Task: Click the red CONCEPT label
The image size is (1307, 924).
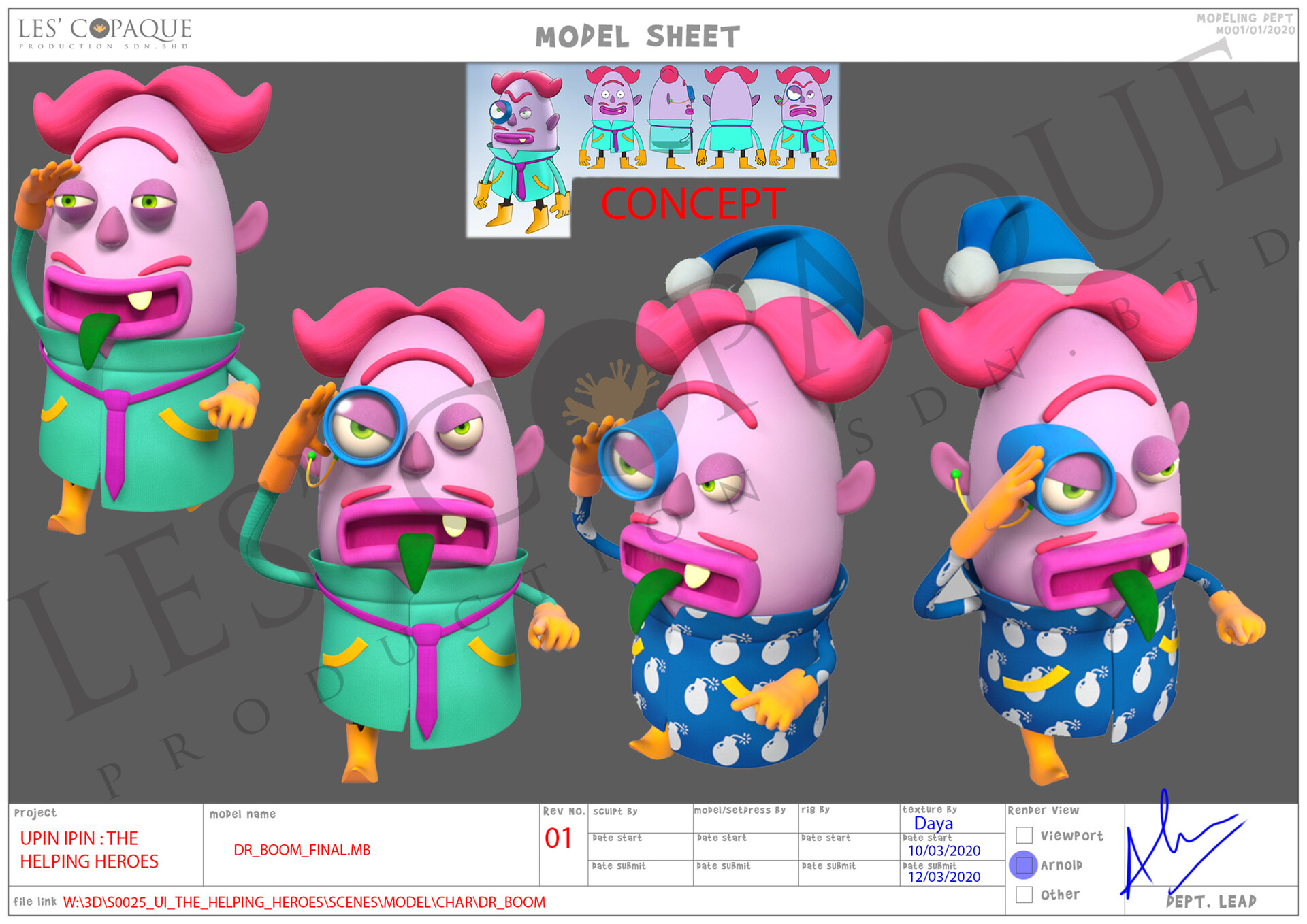Action: 692,204
